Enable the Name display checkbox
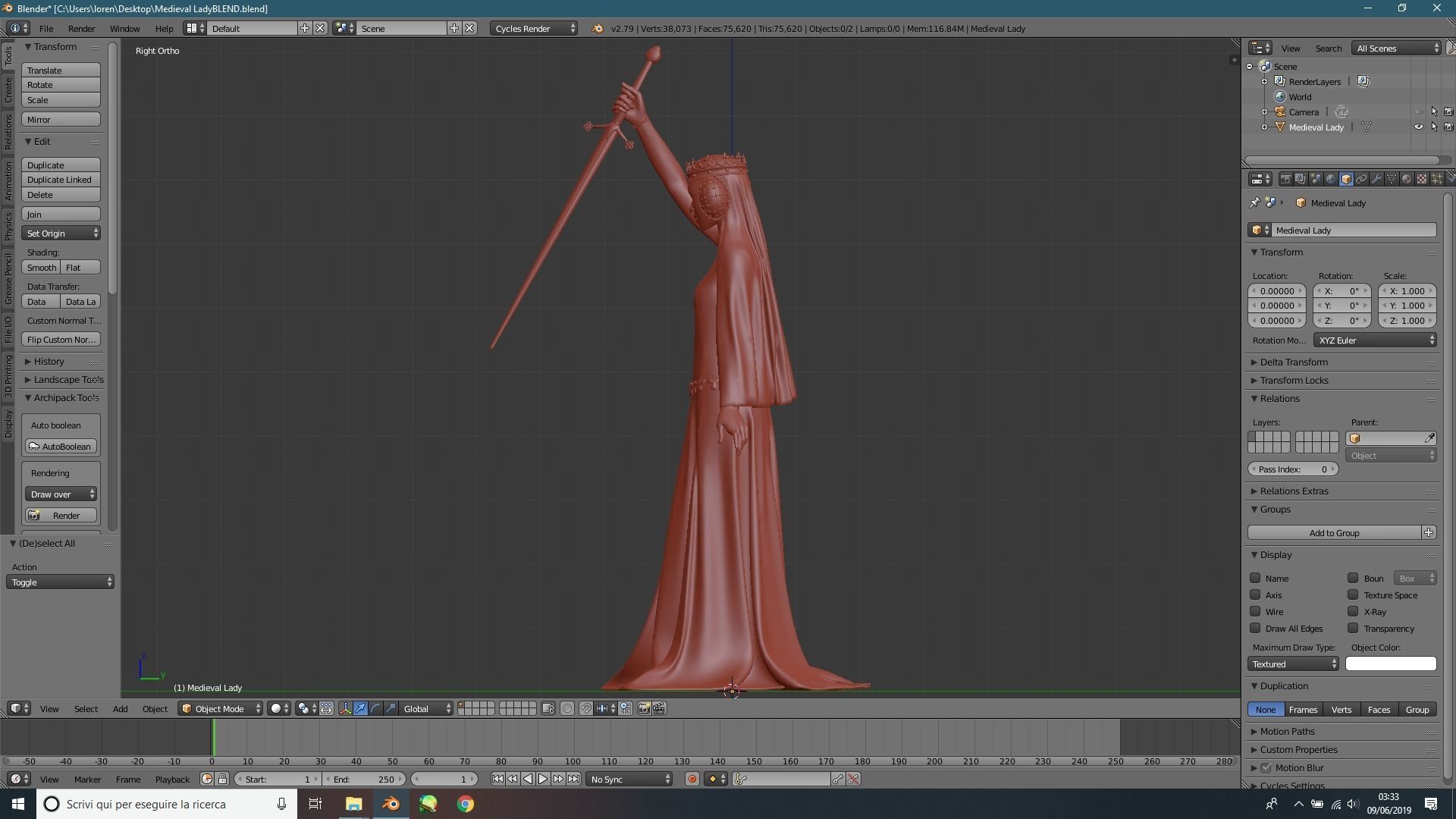 click(1255, 578)
